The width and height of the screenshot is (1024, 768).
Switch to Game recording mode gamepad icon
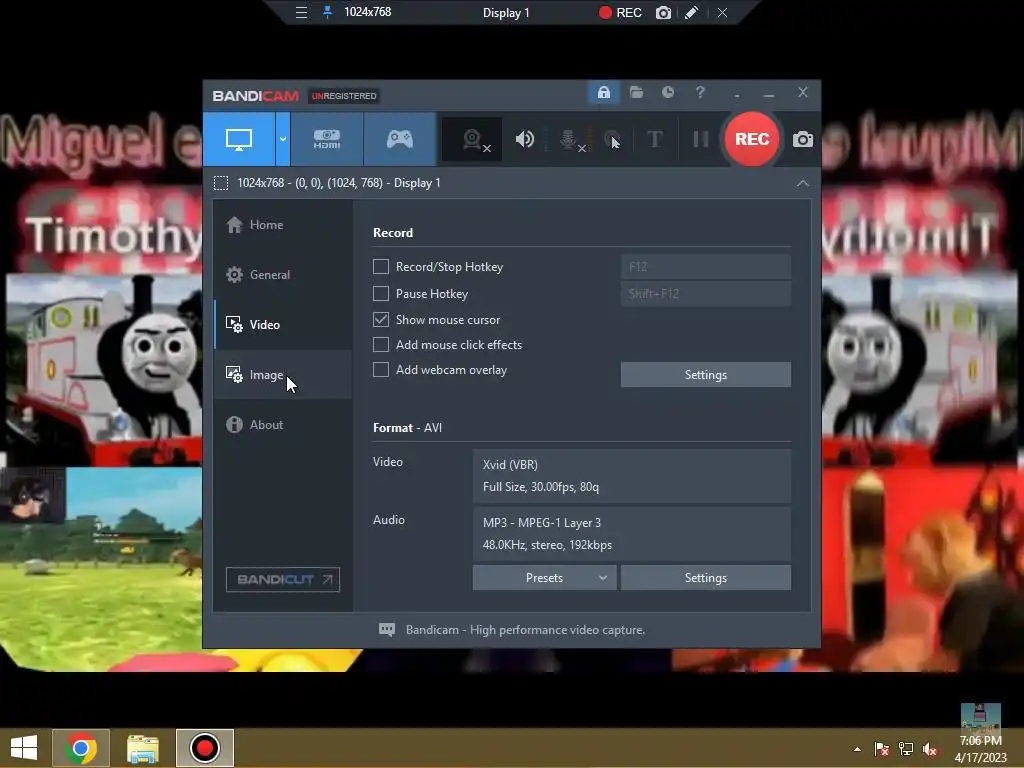coord(400,139)
